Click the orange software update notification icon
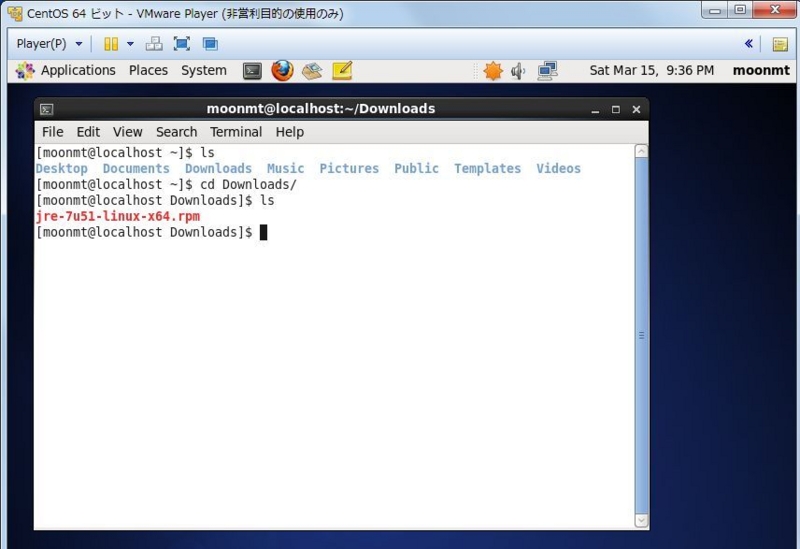 point(493,70)
